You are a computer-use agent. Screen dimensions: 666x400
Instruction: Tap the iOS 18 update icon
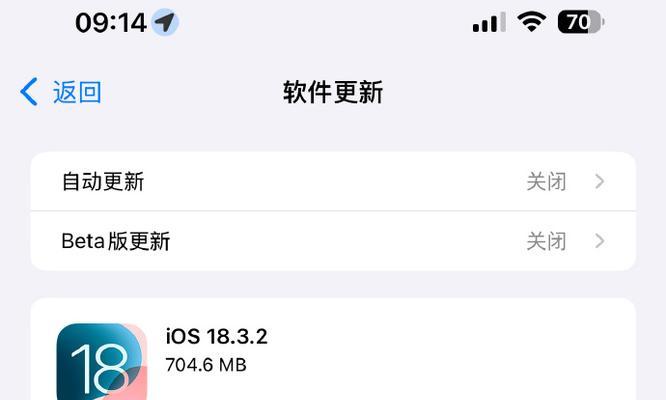click(x=102, y=361)
